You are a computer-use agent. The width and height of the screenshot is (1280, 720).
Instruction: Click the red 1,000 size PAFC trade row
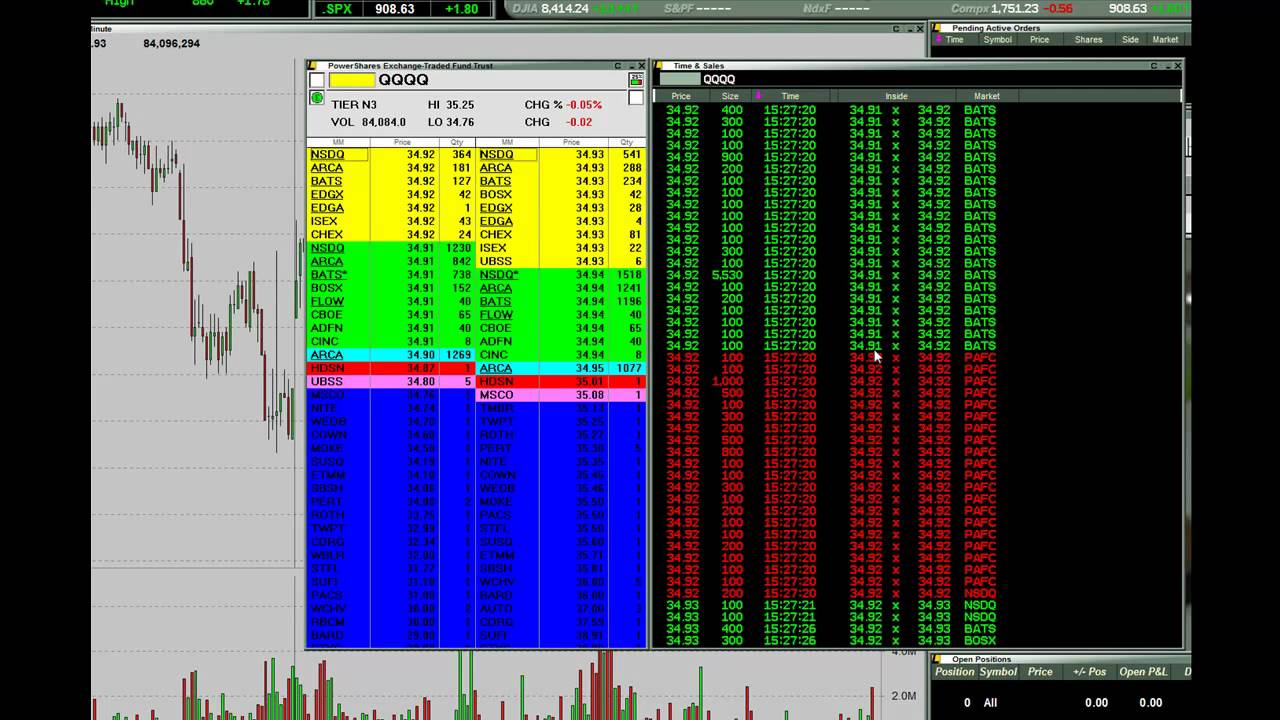[x=830, y=381]
